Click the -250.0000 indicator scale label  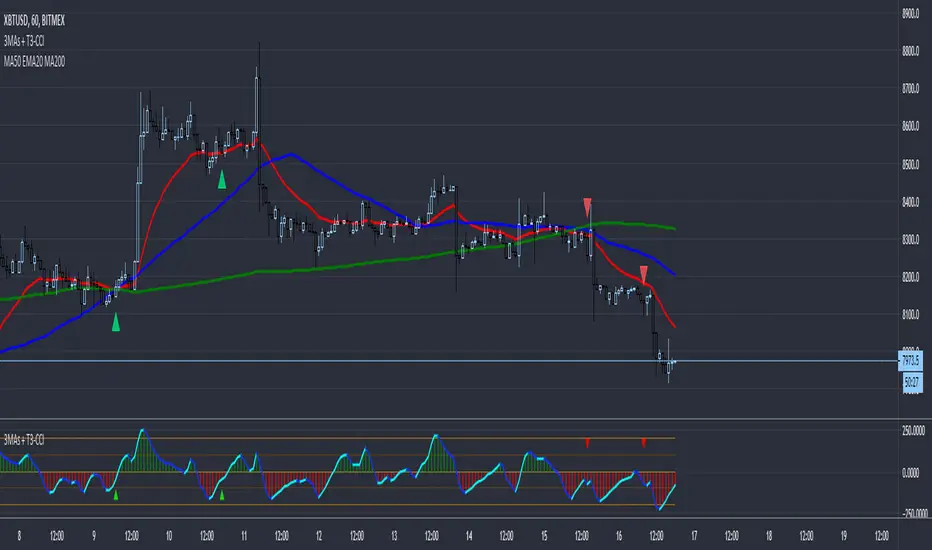[x=913, y=513]
